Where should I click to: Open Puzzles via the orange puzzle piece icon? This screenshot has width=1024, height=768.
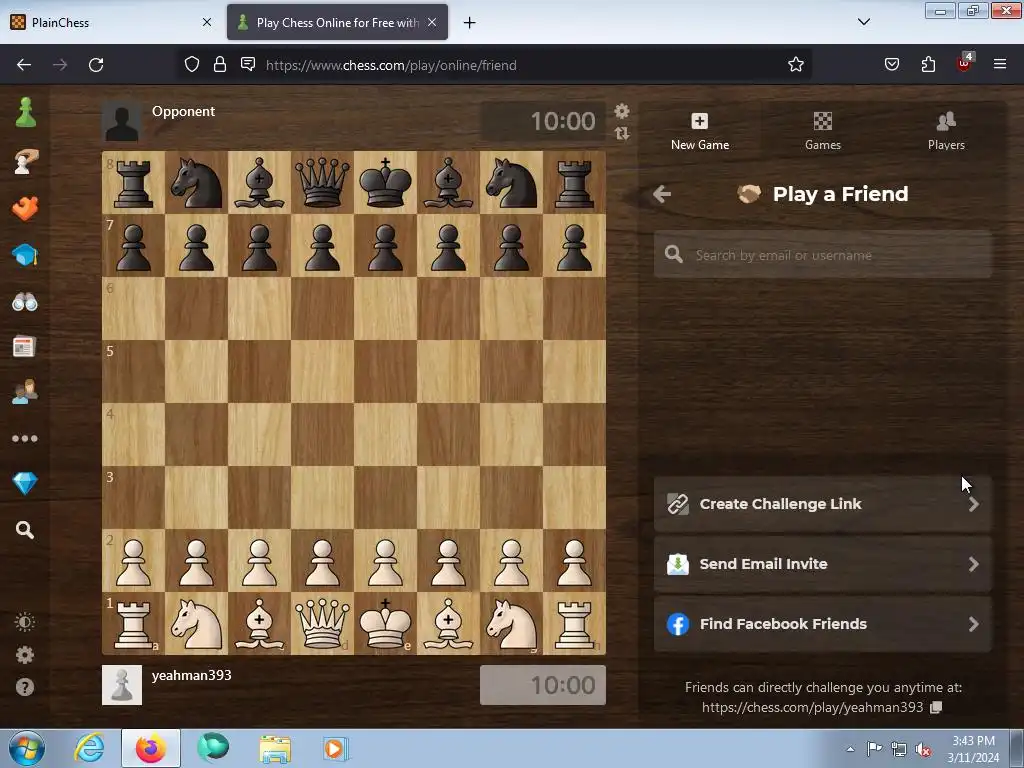pos(25,208)
